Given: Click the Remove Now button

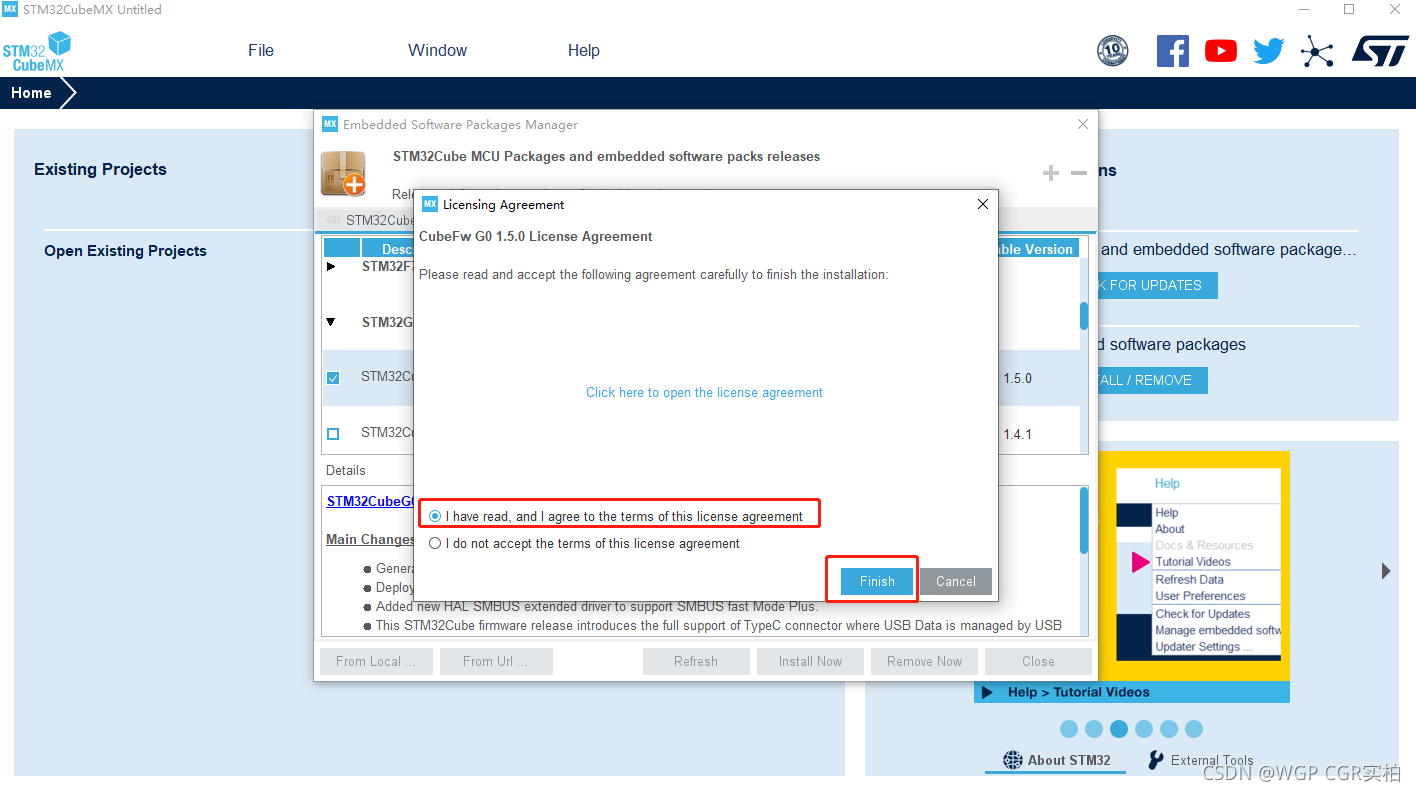Looking at the screenshot, I should click(x=924, y=661).
